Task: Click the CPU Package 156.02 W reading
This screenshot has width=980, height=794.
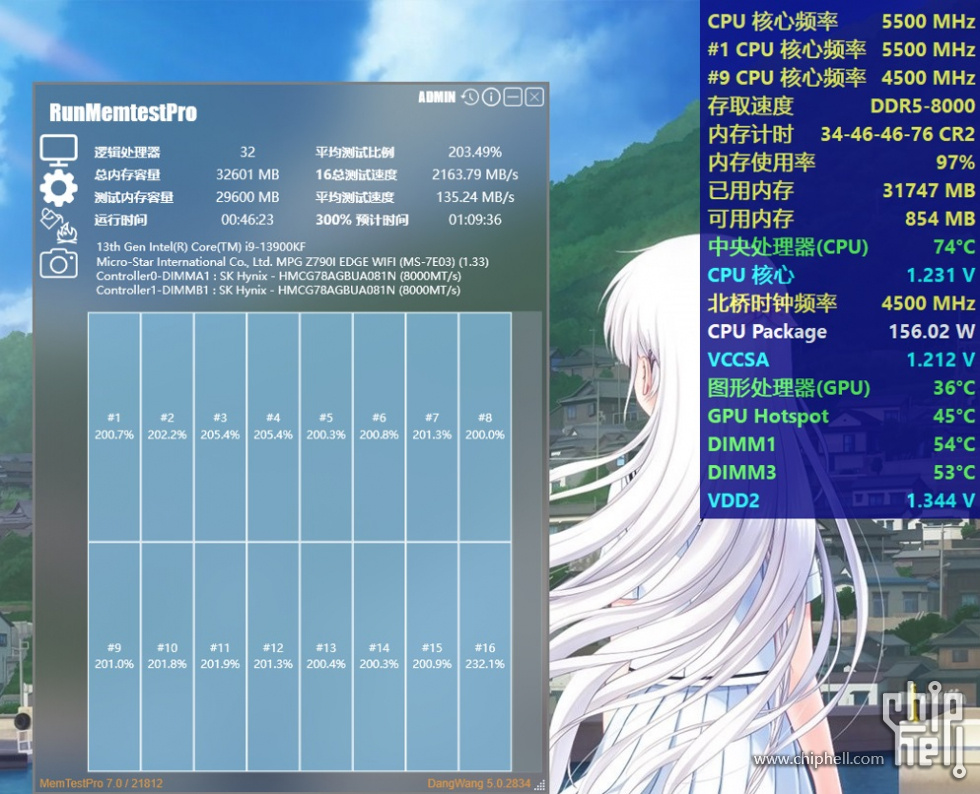Action: (841, 331)
